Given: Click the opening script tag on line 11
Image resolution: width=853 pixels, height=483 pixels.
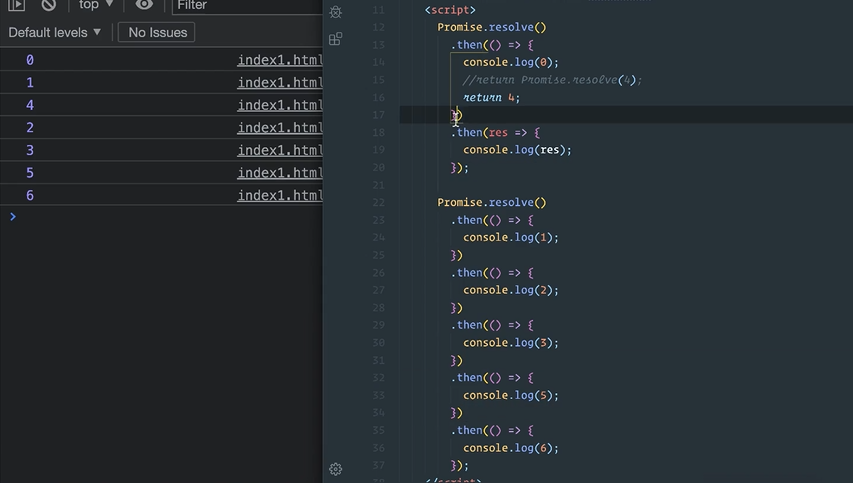Looking at the screenshot, I should (x=450, y=10).
